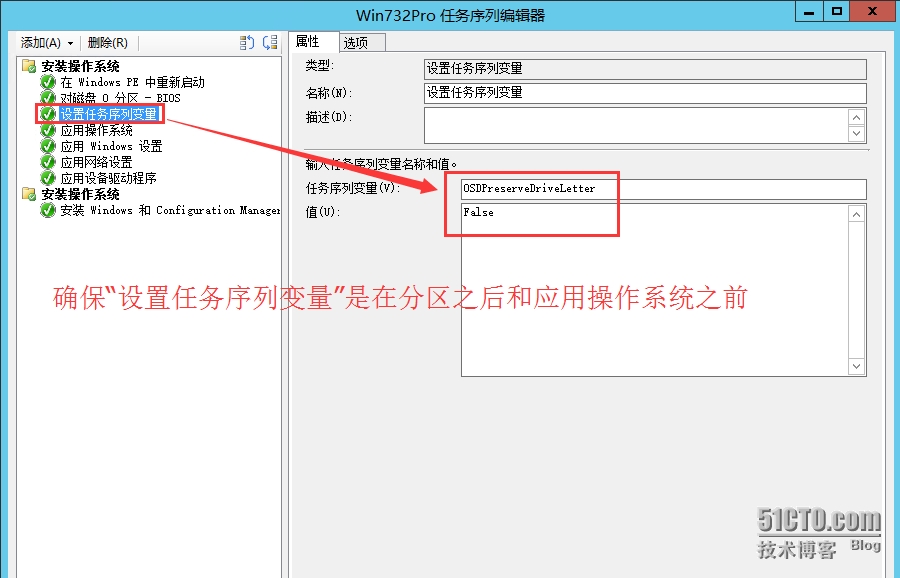Click the 类型 read-only field
This screenshot has width=900, height=578.
click(645, 69)
